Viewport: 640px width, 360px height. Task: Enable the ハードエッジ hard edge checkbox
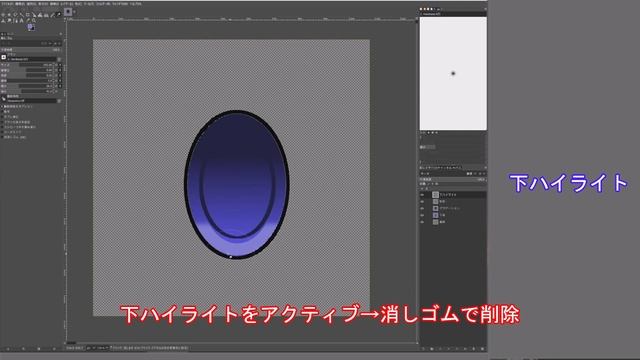point(2,132)
